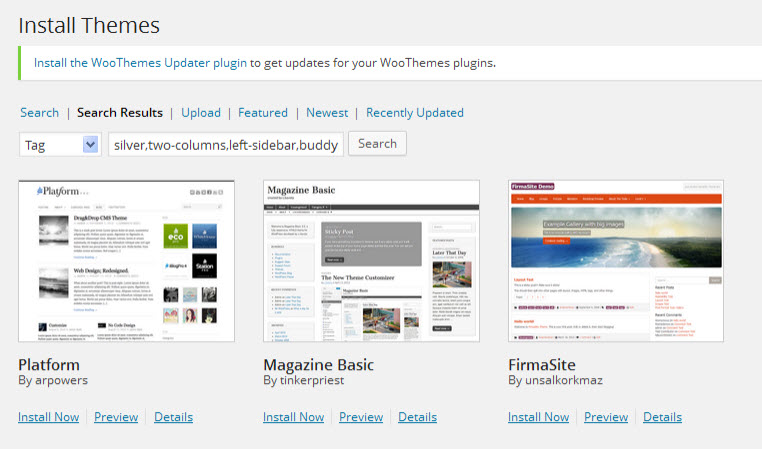Image resolution: width=762 pixels, height=449 pixels.
Task: Switch to the Search Results tab
Action: pyautogui.click(x=120, y=113)
